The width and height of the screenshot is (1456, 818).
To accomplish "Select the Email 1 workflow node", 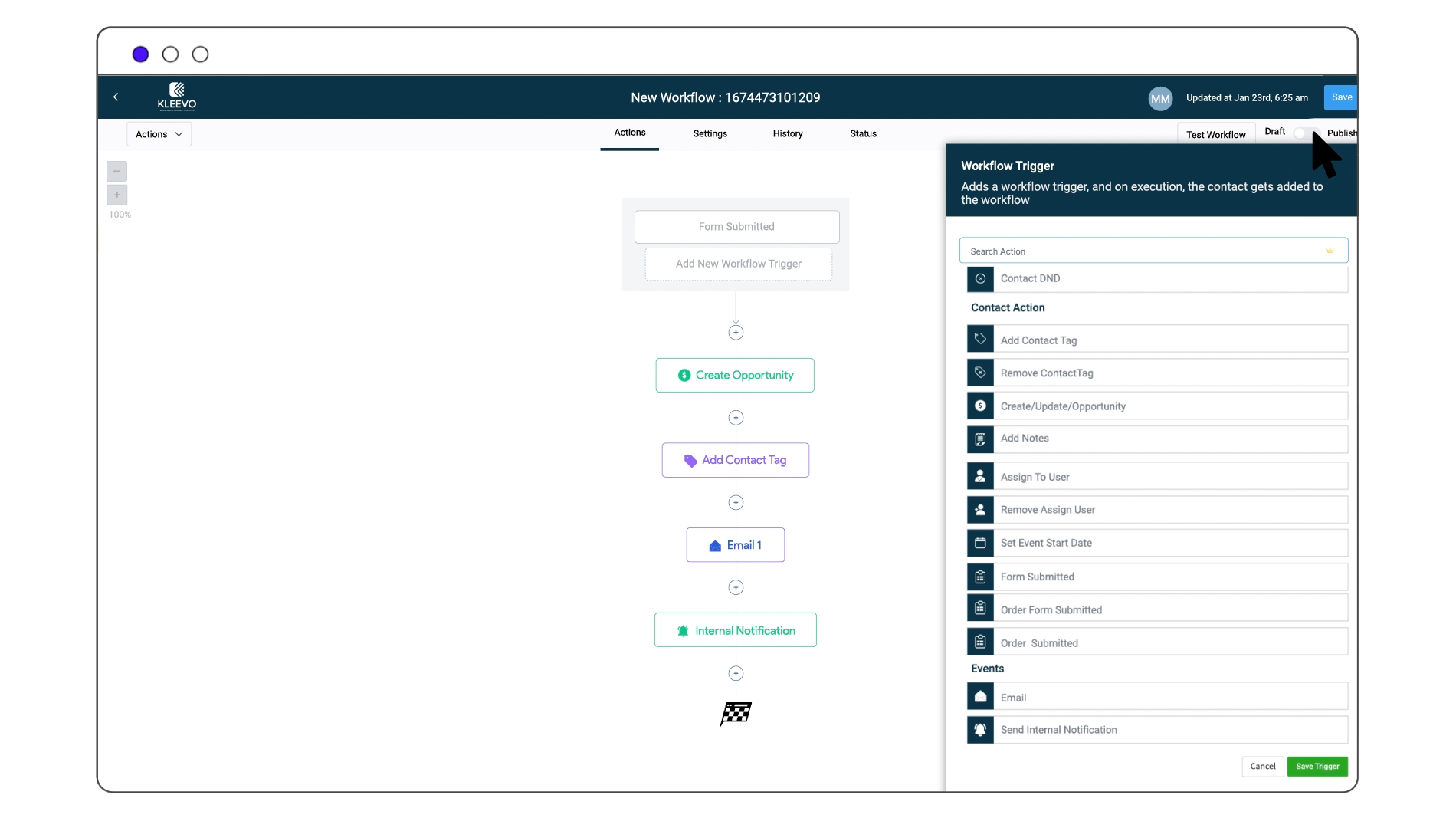I will [736, 545].
